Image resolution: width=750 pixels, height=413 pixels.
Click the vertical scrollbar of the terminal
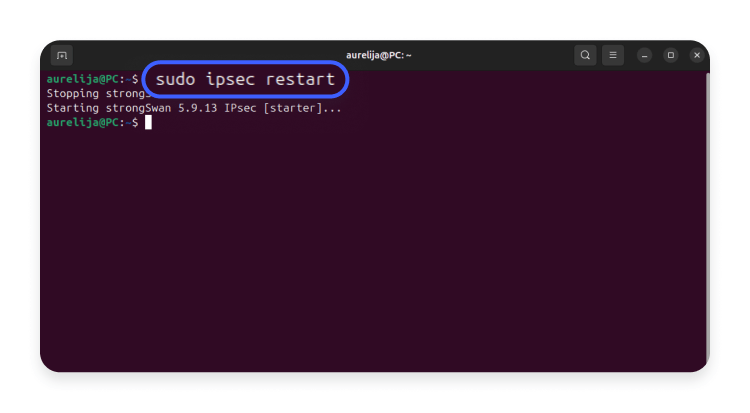coord(707,218)
